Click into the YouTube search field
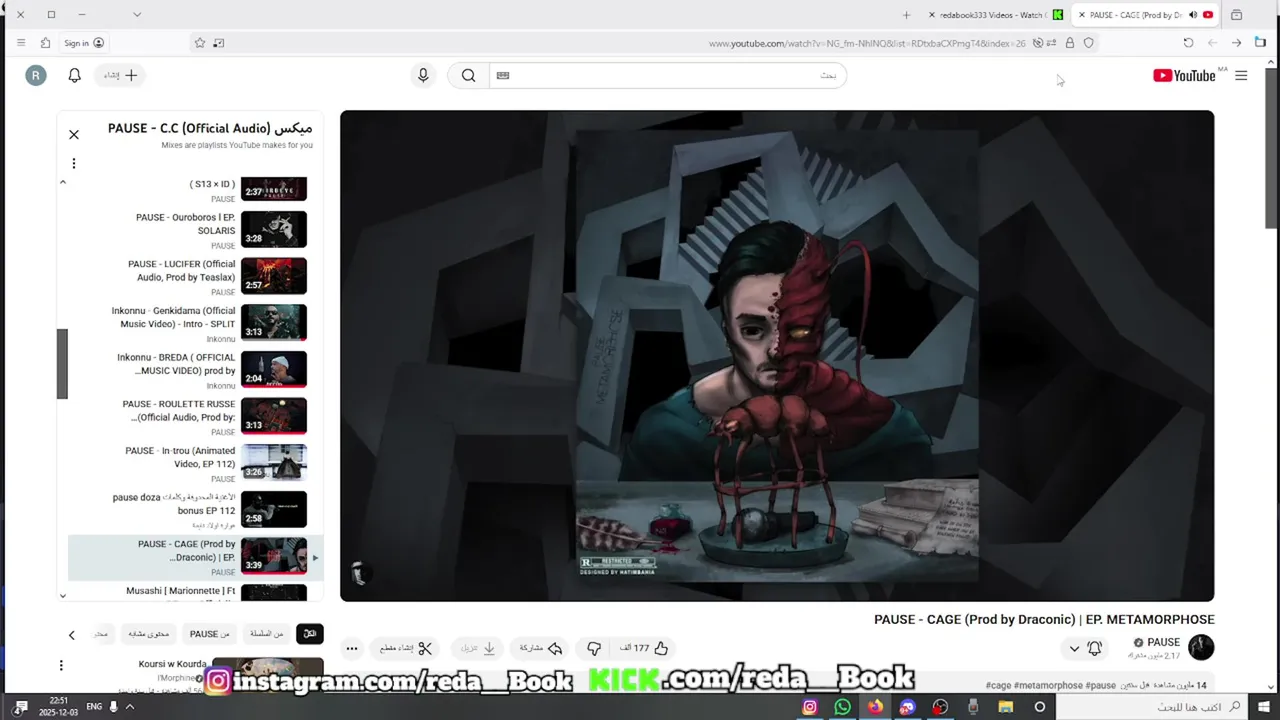Viewport: 1280px width, 720px height. point(668,75)
